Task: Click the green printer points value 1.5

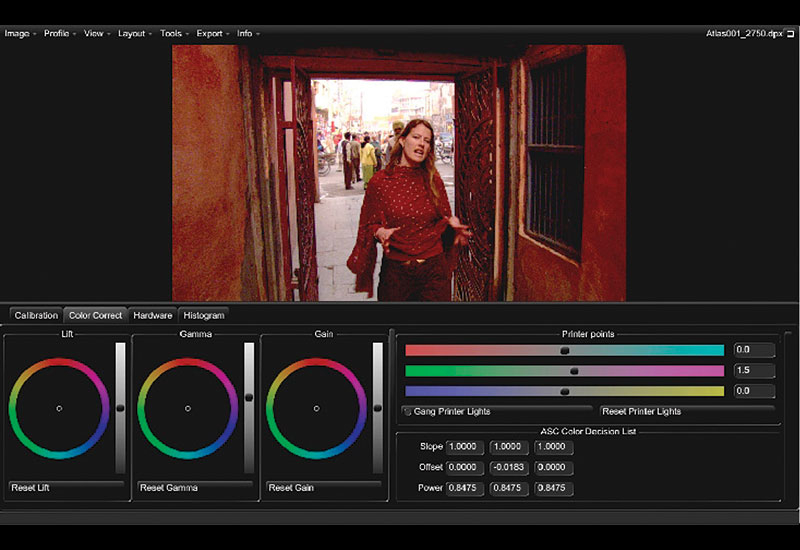Action: 754,370
